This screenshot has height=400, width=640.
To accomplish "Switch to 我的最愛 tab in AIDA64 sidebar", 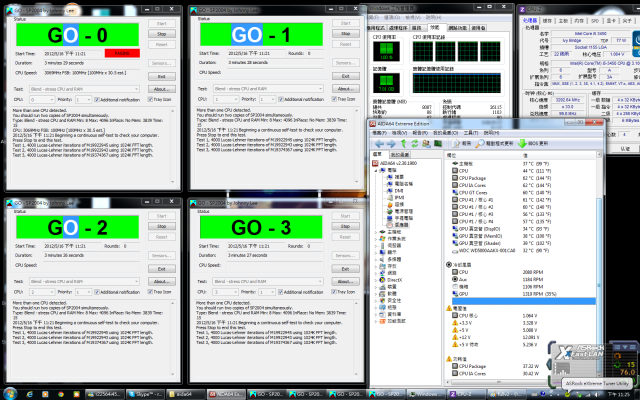I will pos(400,155).
